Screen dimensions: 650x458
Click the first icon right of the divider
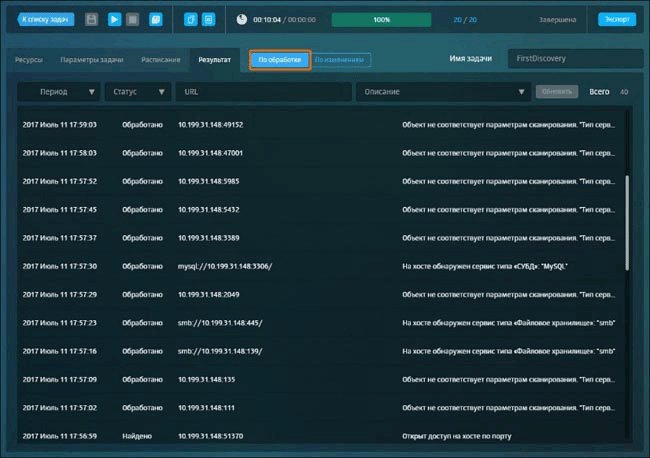(x=190, y=19)
